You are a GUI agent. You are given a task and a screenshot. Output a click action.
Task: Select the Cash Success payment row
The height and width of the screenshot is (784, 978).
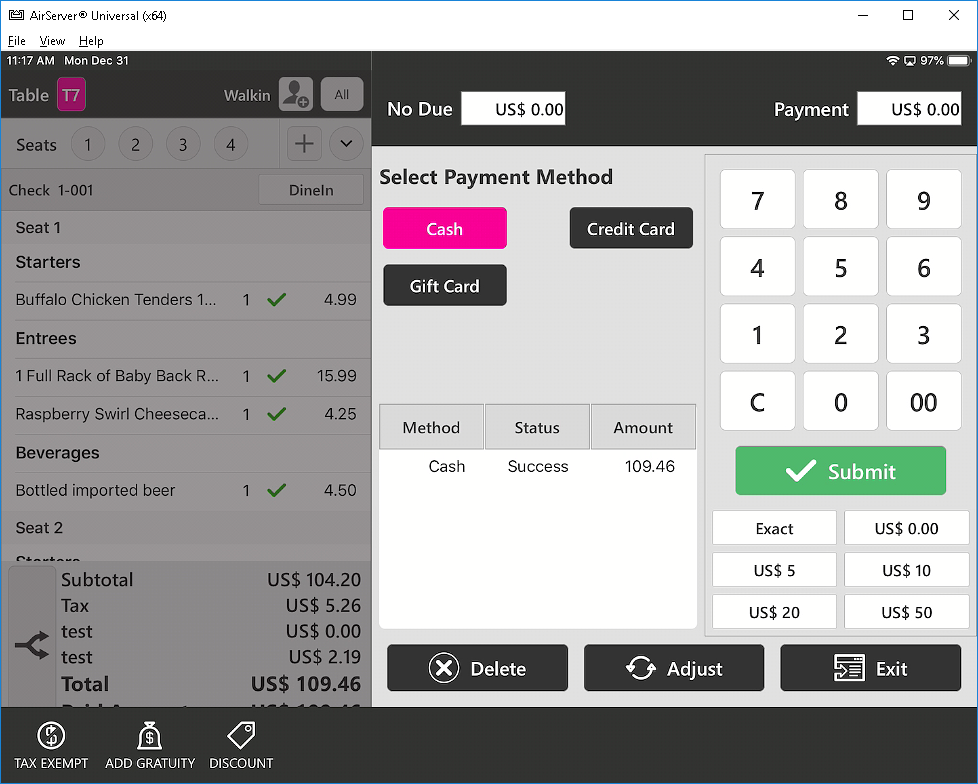tap(537, 467)
